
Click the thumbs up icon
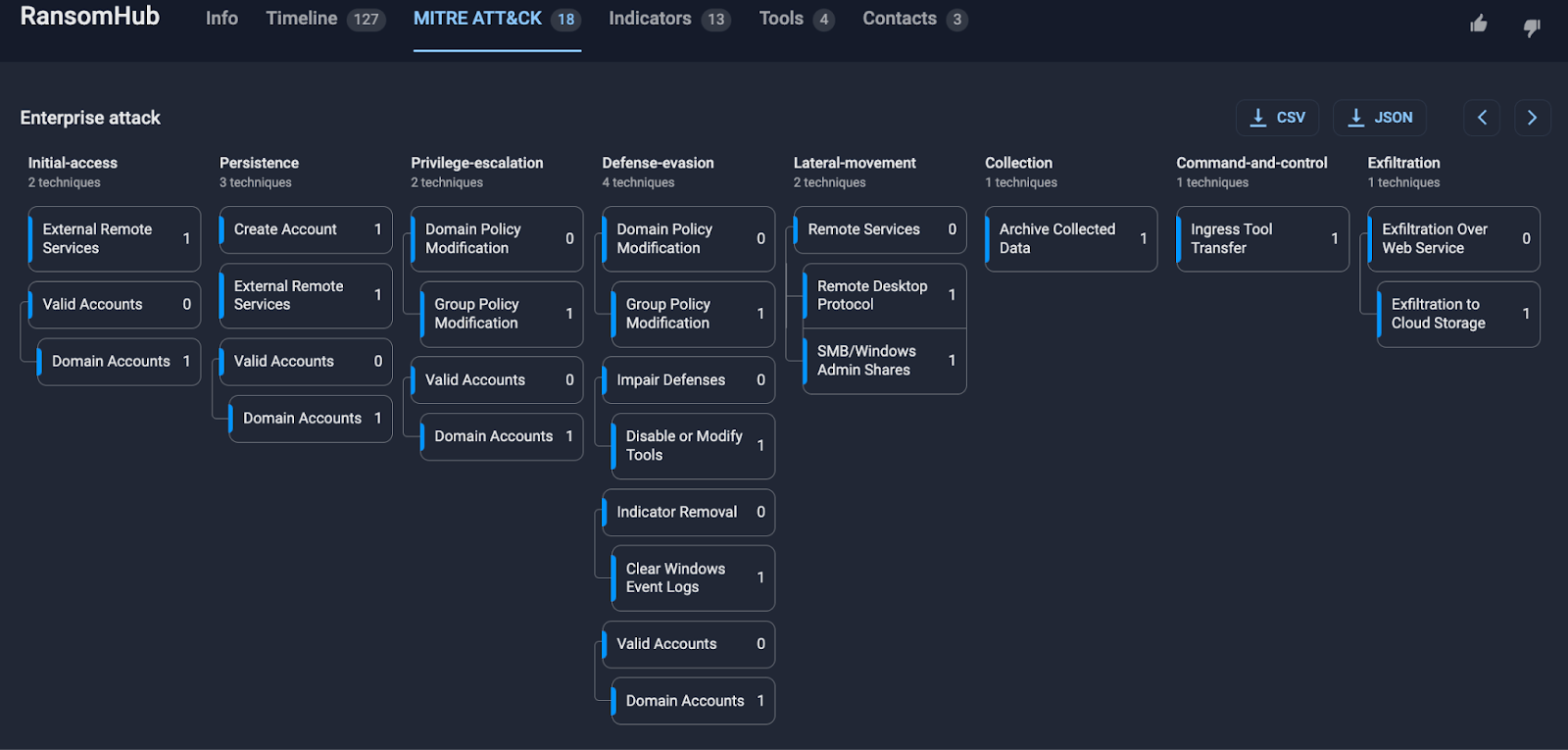tap(1479, 24)
